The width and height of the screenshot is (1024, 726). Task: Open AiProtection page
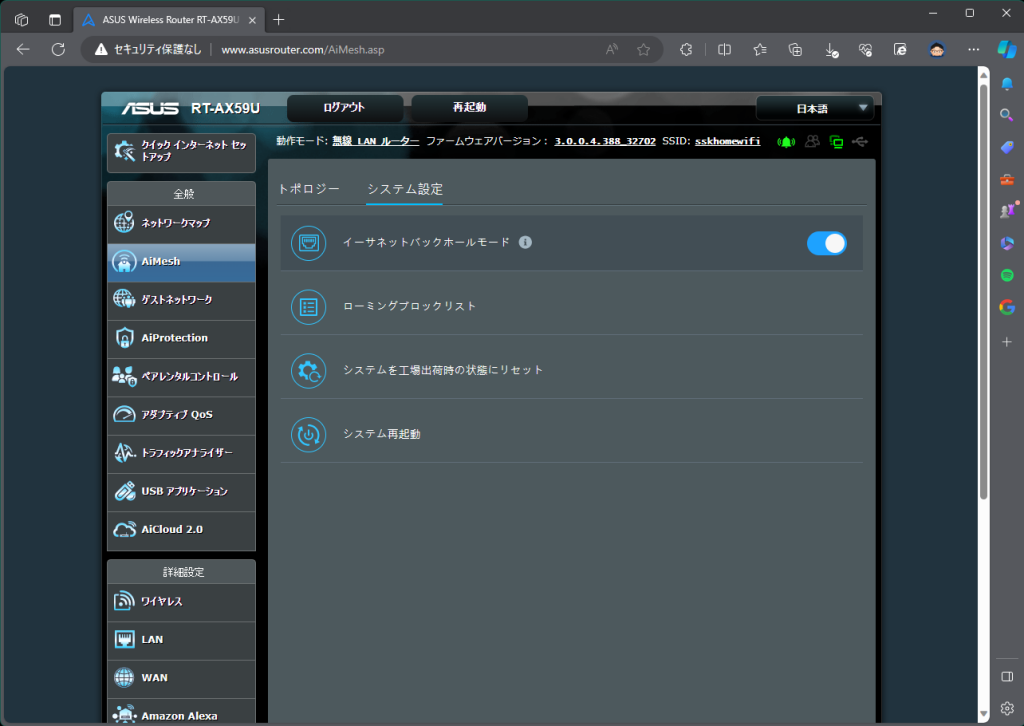pyautogui.click(x=181, y=338)
